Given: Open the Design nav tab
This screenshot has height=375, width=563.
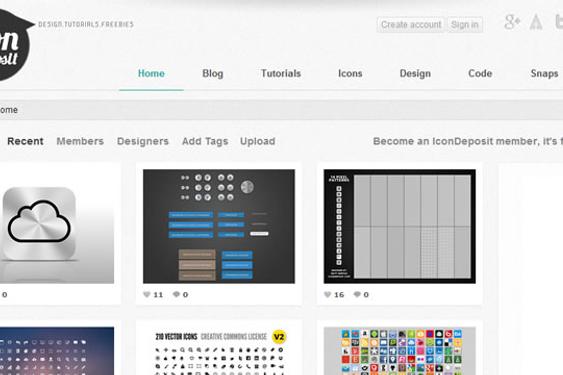Looking at the screenshot, I should tap(415, 74).
